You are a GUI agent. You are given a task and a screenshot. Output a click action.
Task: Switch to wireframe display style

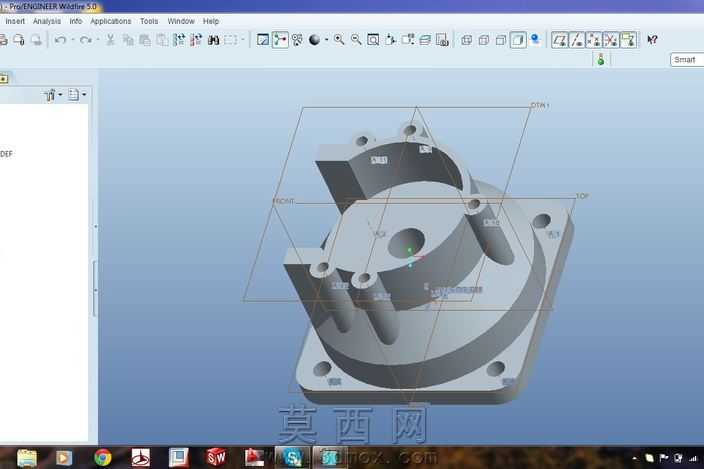(x=466, y=40)
